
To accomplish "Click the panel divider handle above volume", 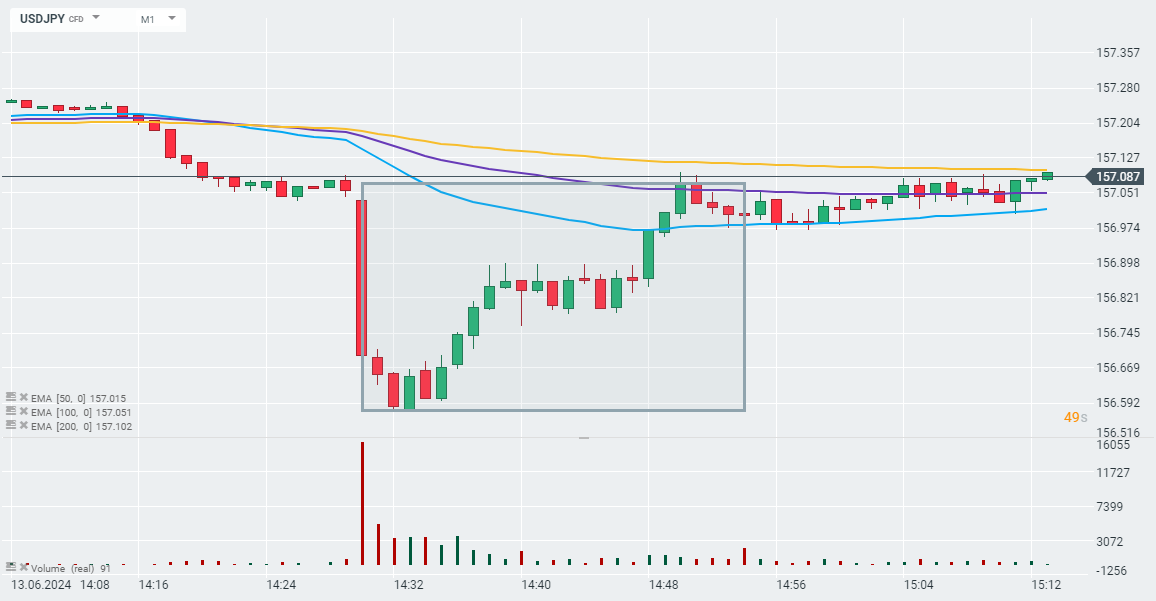I will [x=584, y=438].
